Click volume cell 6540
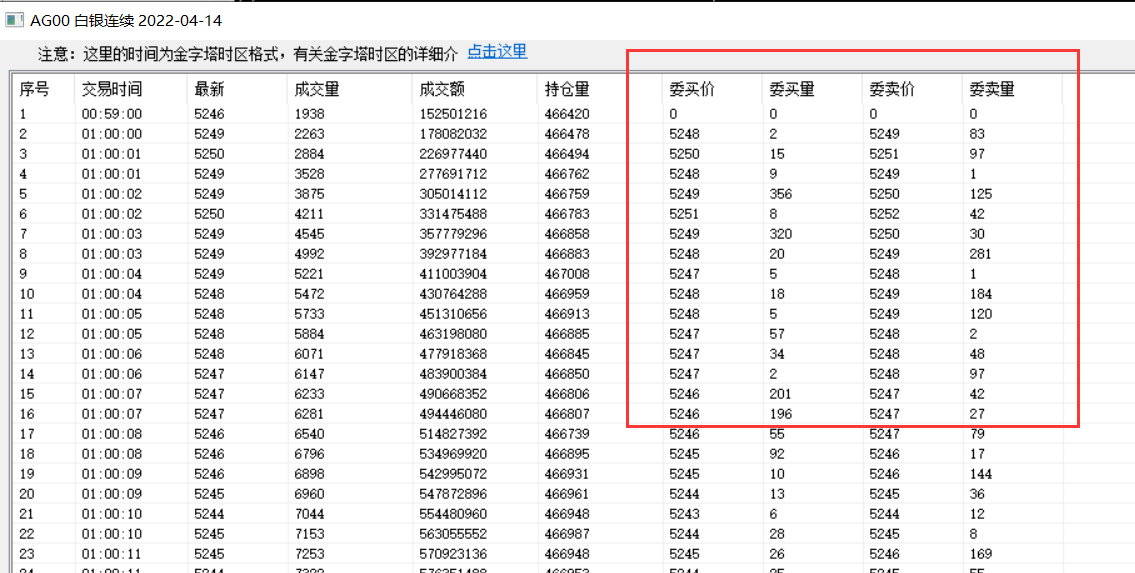The image size is (1135, 573). click(x=310, y=435)
